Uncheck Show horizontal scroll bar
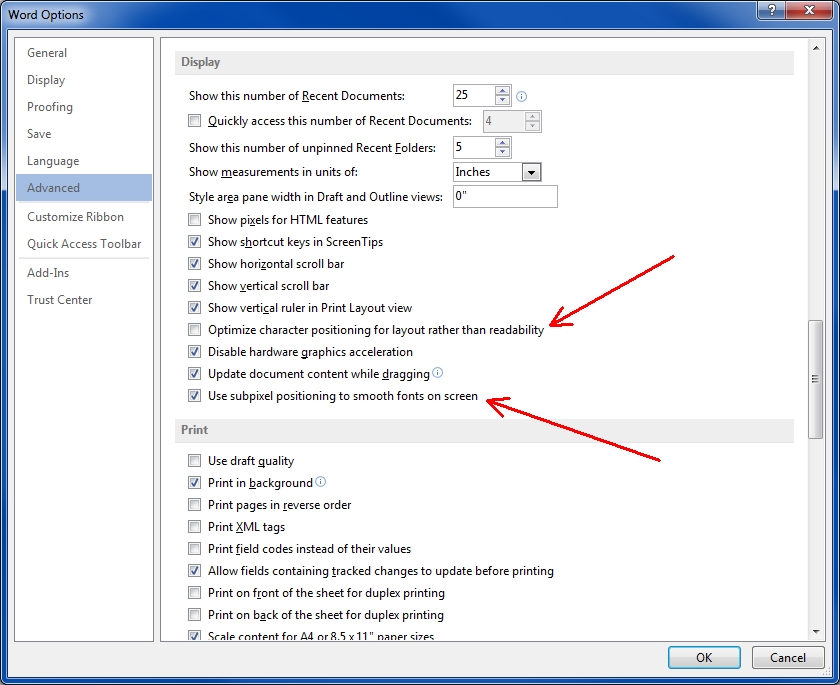 (194, 263)
